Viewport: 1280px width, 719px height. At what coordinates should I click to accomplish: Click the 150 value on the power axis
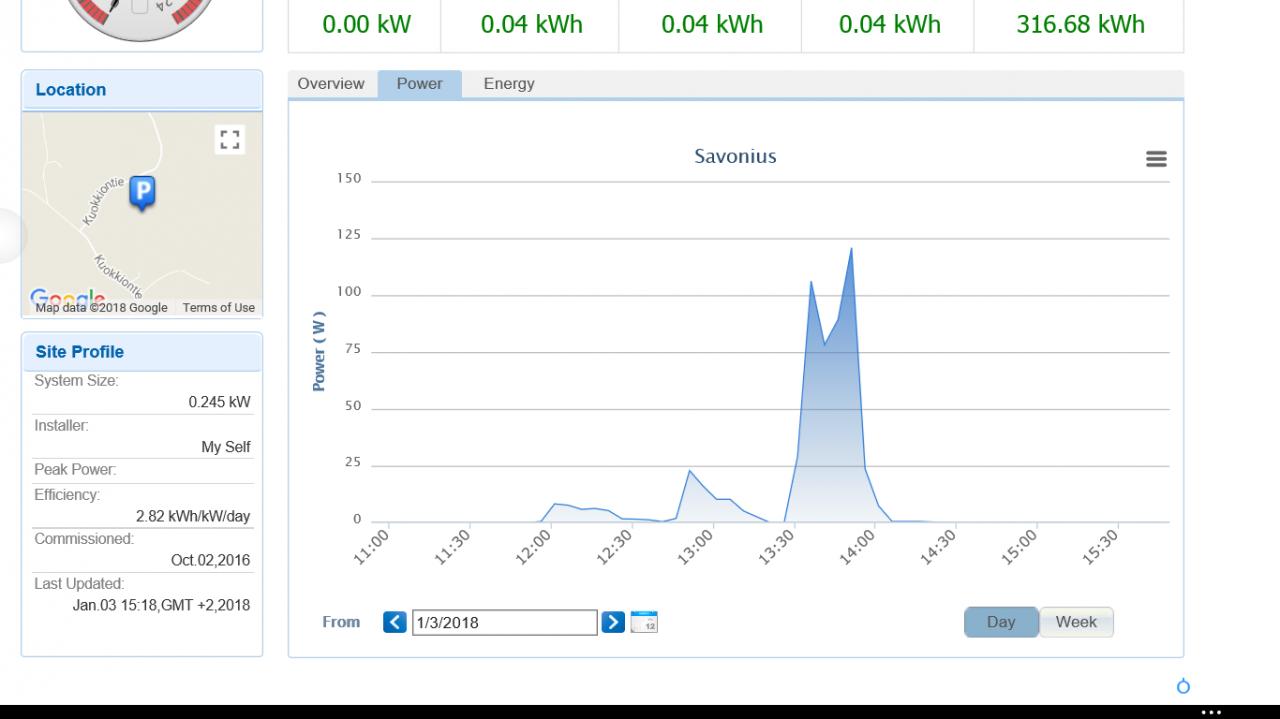[x=349, y=179]
